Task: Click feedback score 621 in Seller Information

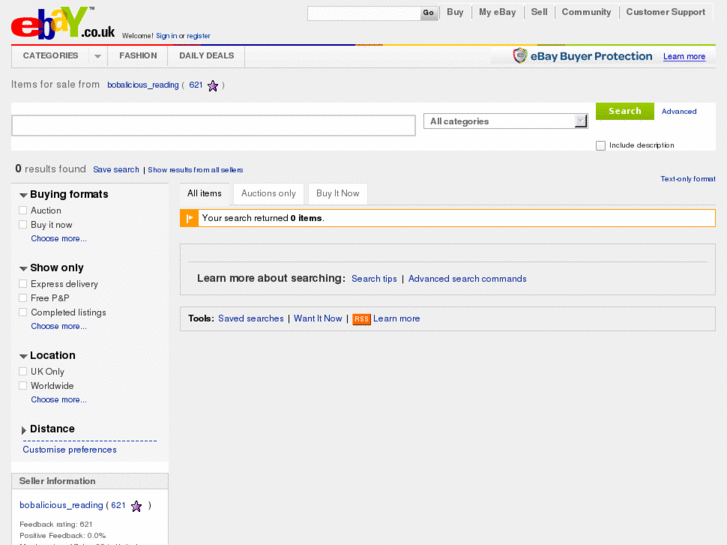Action: [x=118, y=505]
